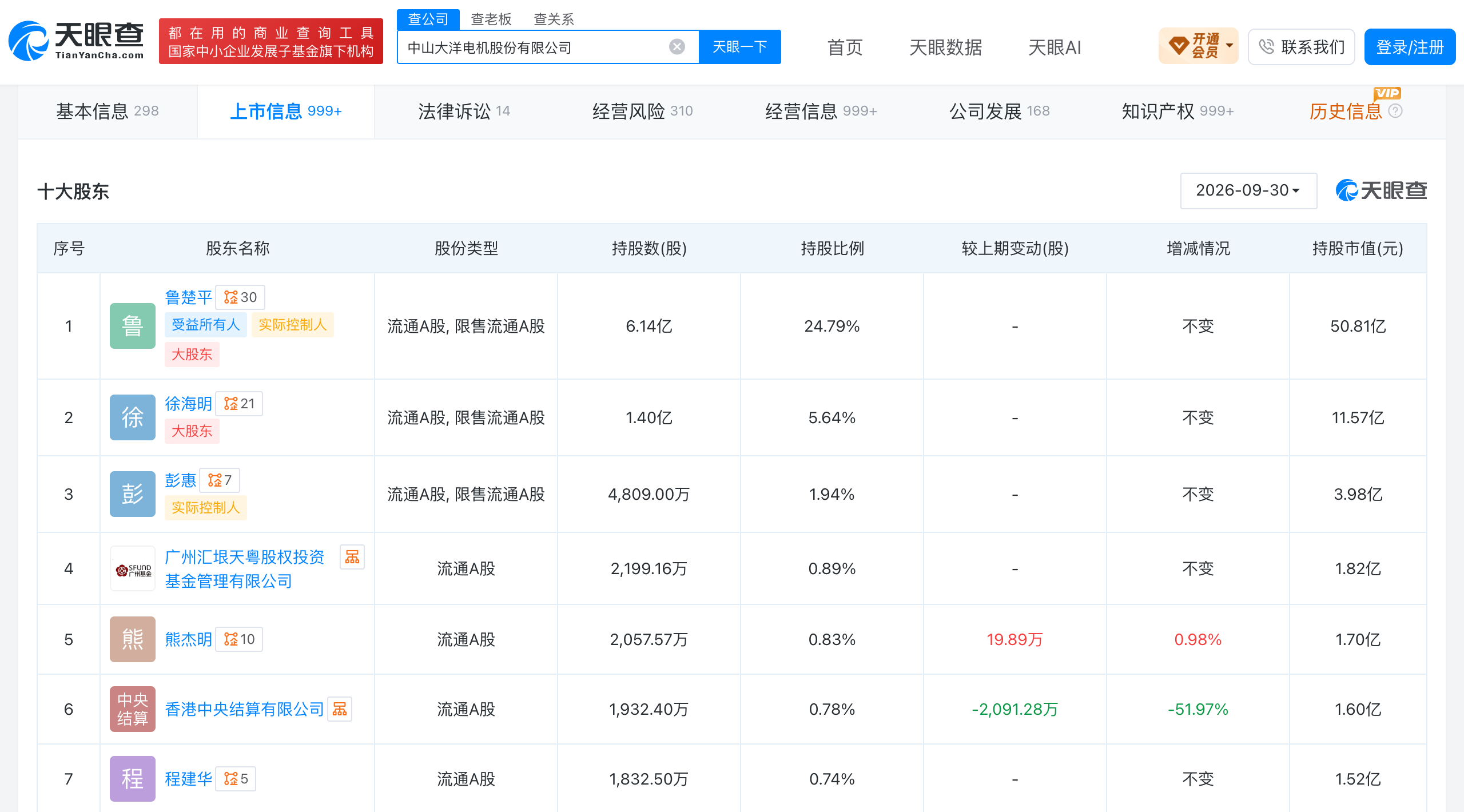The height and width of the screenshot is (812, 1464).
Task: Open 天眼数据 navigation item
Action: 945,47
